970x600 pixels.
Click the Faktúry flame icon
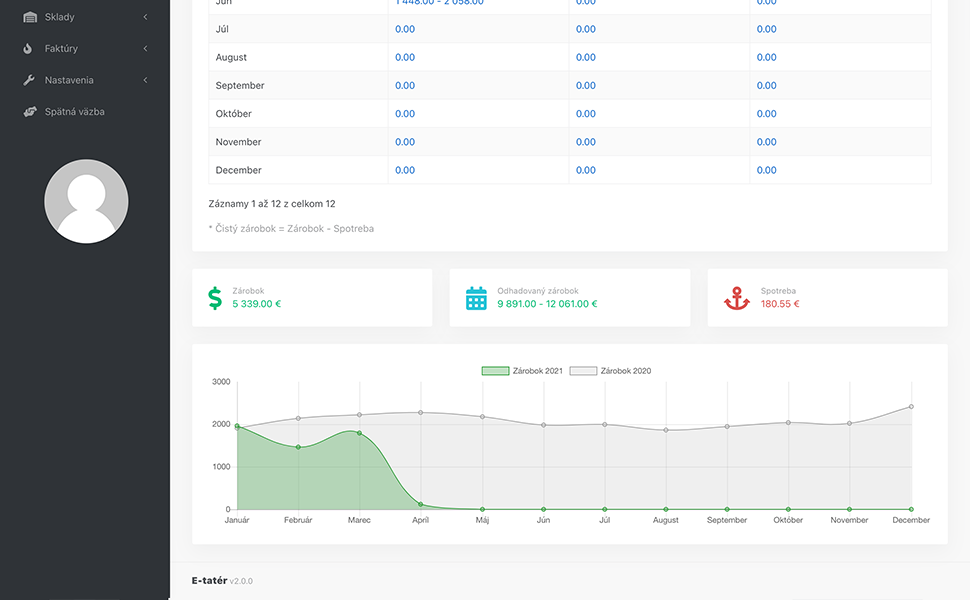point(28,48)
